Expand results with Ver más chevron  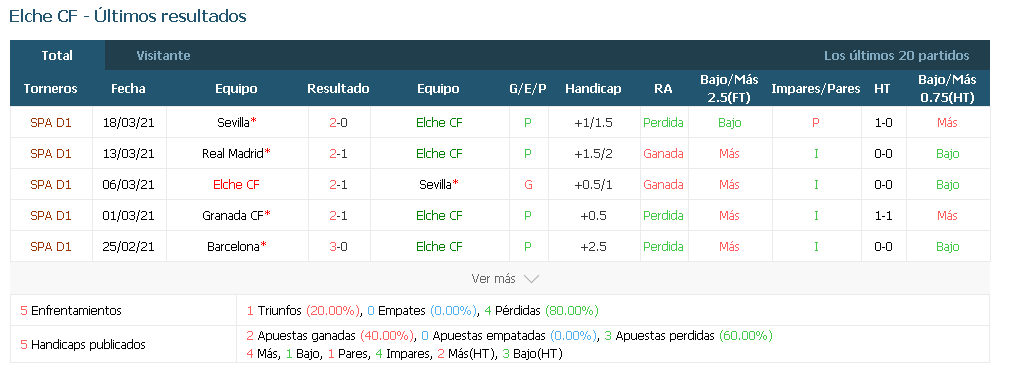coord(504,279)
